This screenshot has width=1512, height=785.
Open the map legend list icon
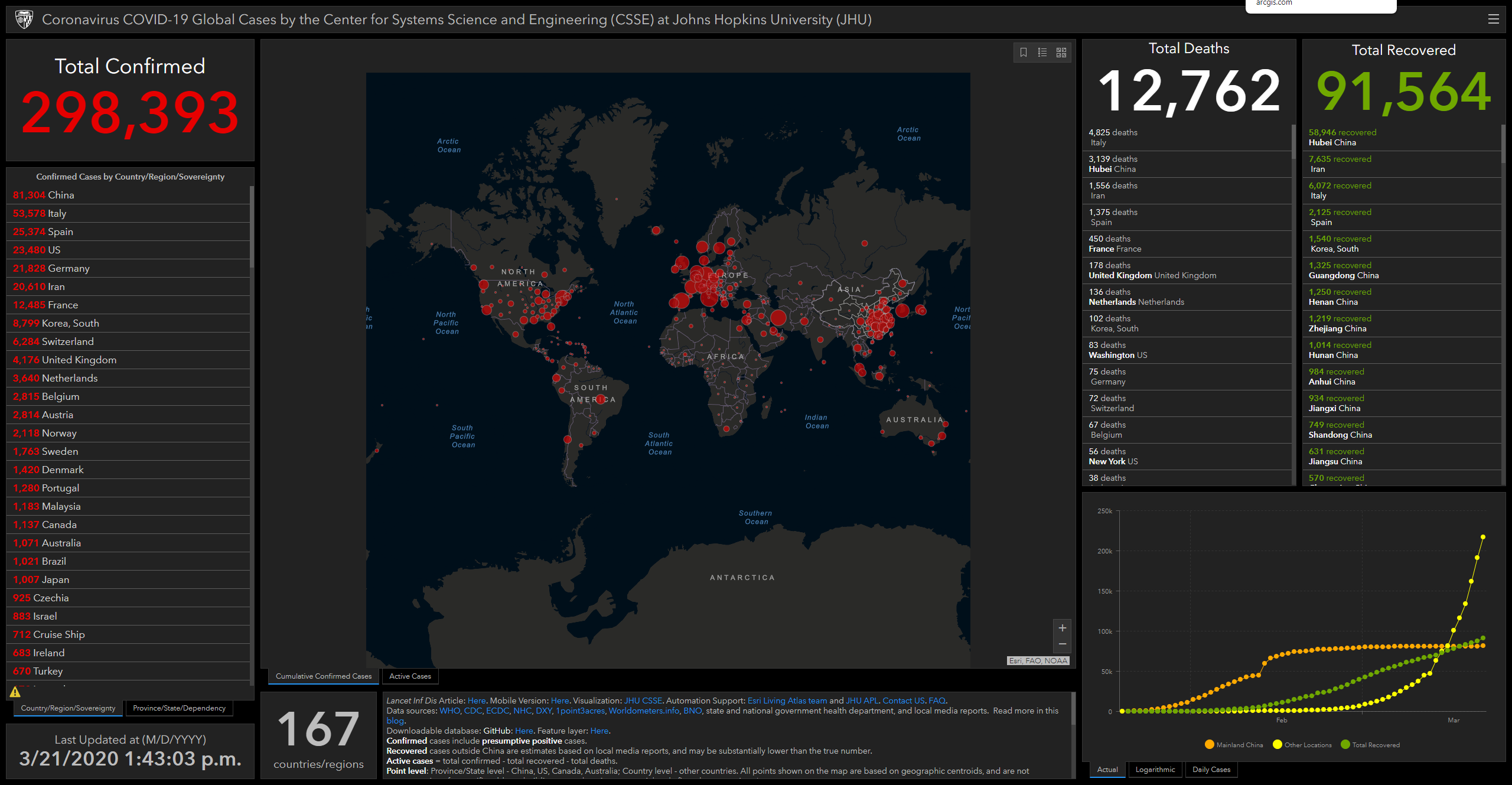[x=1042, y=53]
